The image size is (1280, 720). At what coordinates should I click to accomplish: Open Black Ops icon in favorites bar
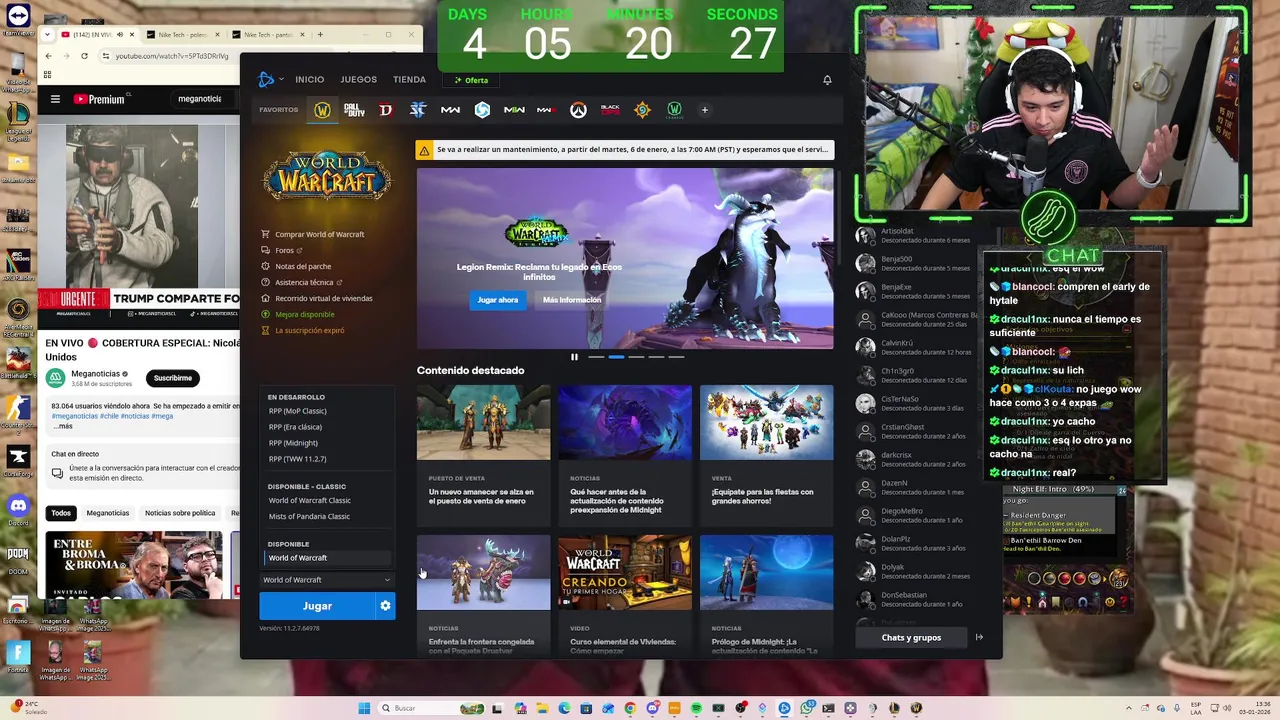tap(610, 110)
